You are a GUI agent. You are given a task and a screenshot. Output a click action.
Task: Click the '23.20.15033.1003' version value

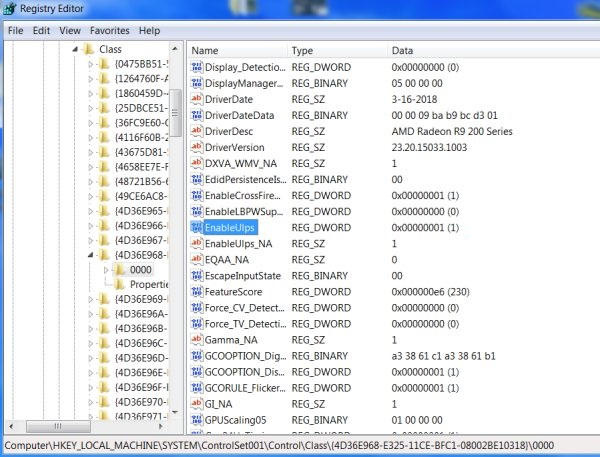429,148
